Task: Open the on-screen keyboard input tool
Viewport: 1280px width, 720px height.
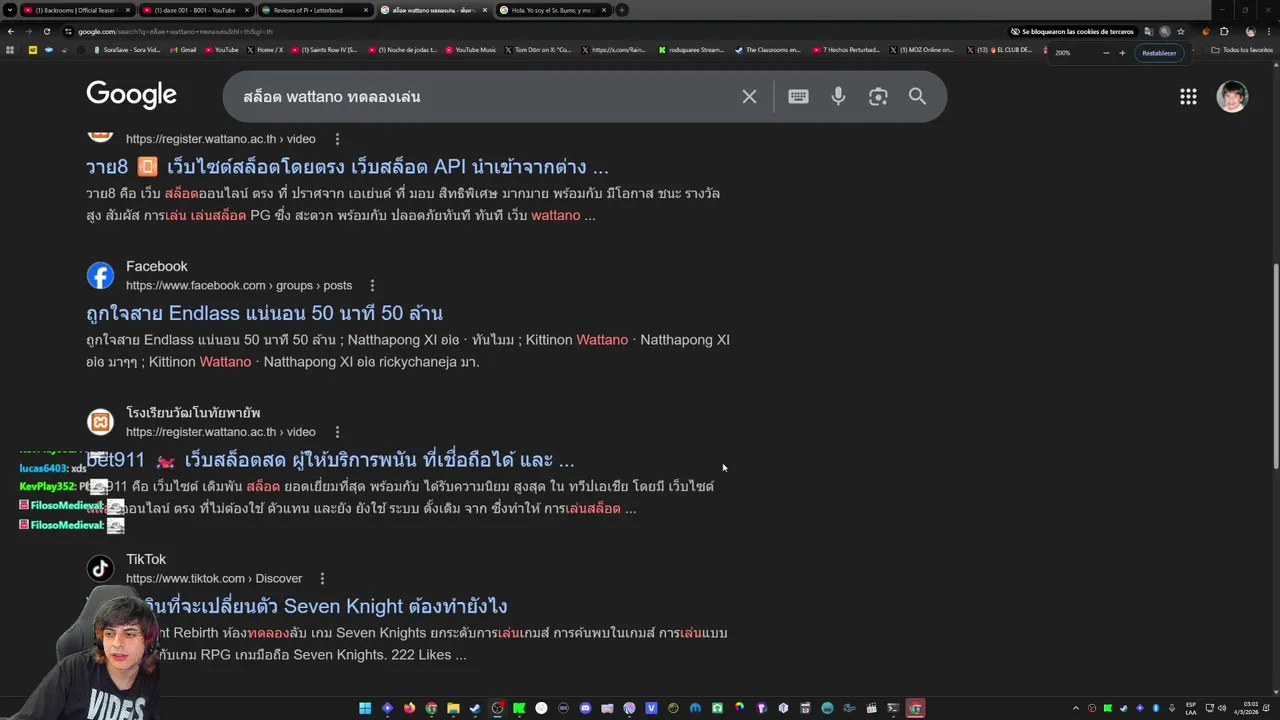Action: coord(798,96)
